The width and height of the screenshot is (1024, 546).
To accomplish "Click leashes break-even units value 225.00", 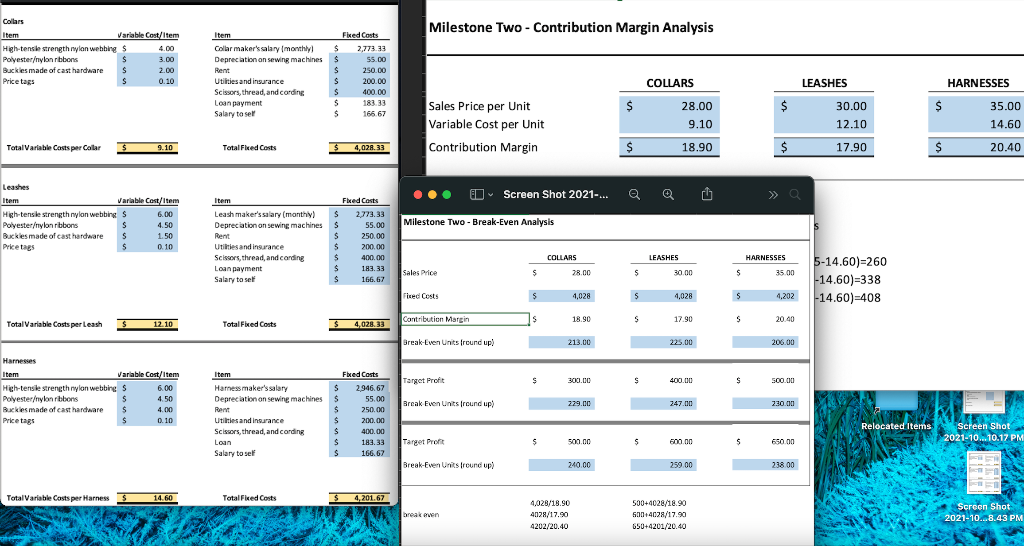I will [x=664, y=342].
